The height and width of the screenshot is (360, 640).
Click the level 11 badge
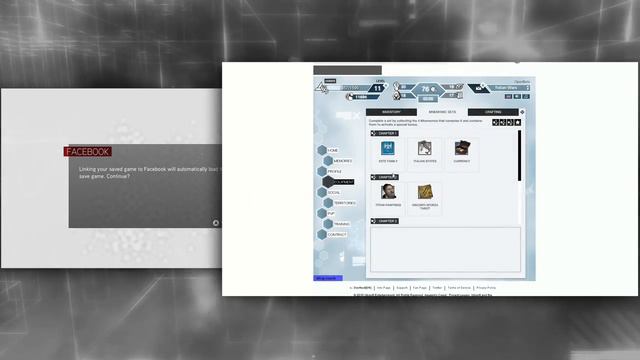378,88
